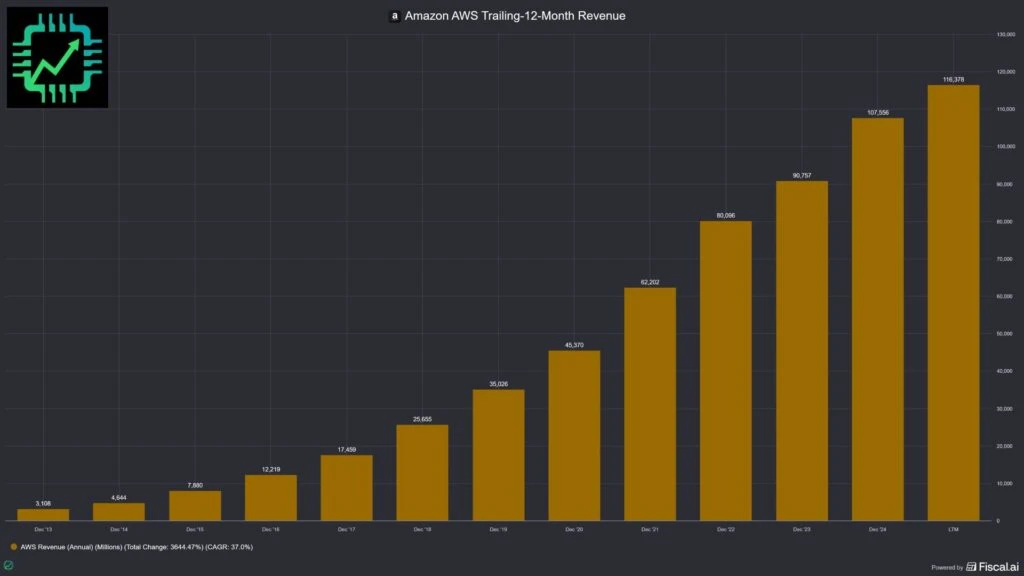1024x576 pixels.
Task: Select the Dec '19 revenue bar
Action: click(x=498, y=454)
